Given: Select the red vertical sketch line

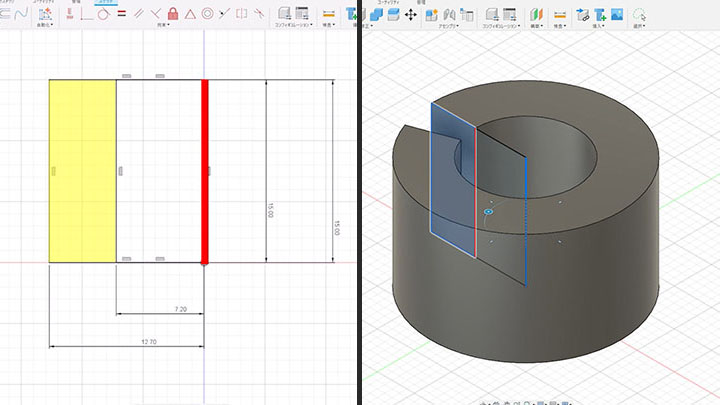Looking at the screenshot, I should pos(205,171).
